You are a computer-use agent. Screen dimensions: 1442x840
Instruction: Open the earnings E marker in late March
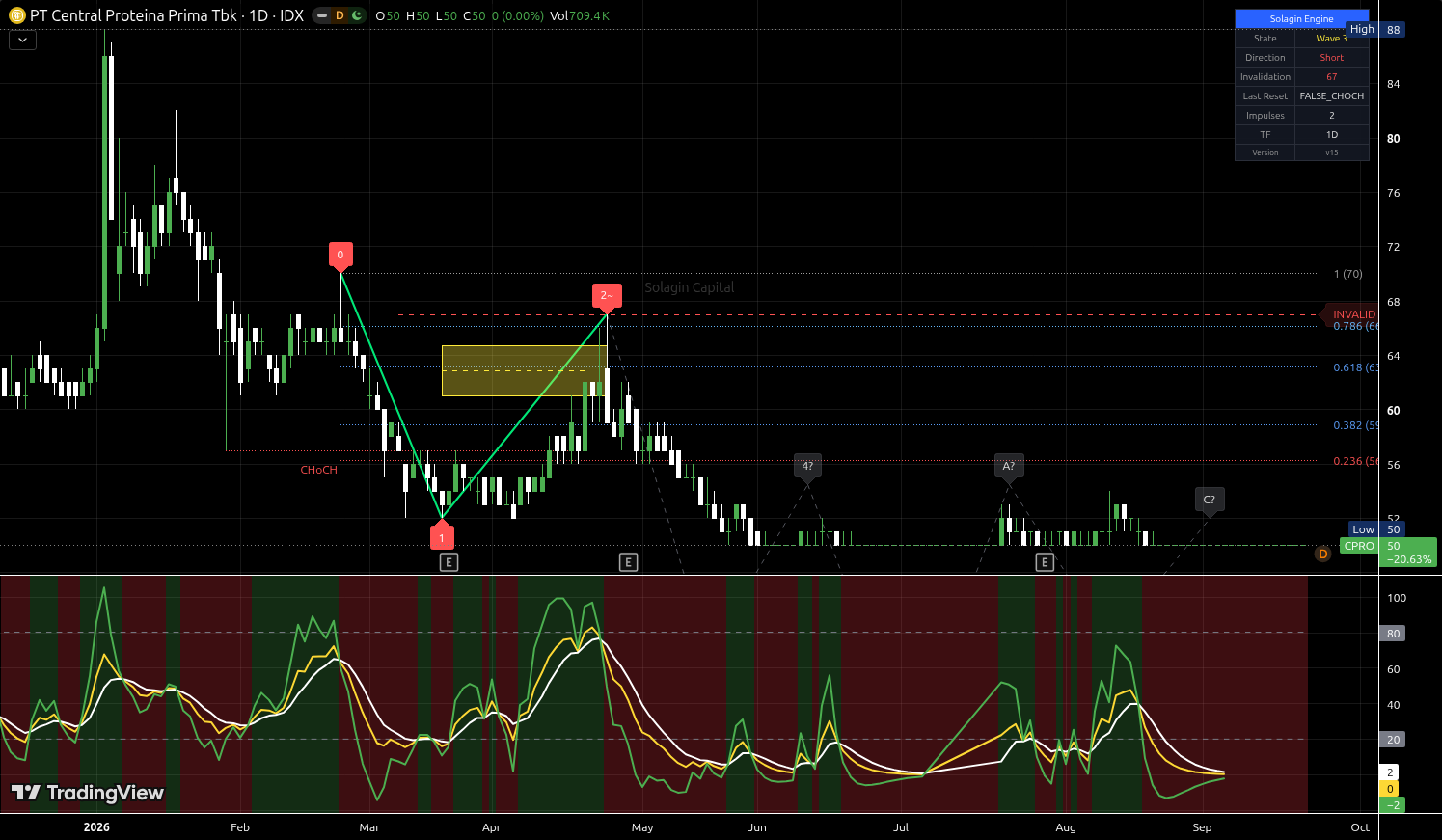tap(449, 561)
